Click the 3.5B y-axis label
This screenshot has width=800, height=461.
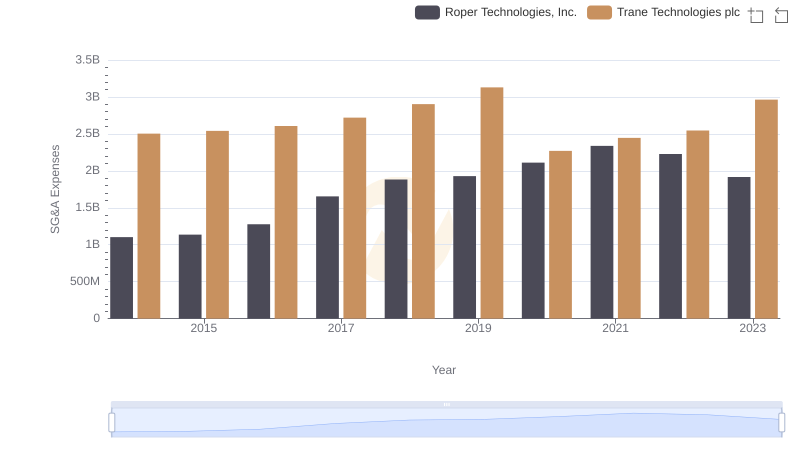tap(88, 60)
